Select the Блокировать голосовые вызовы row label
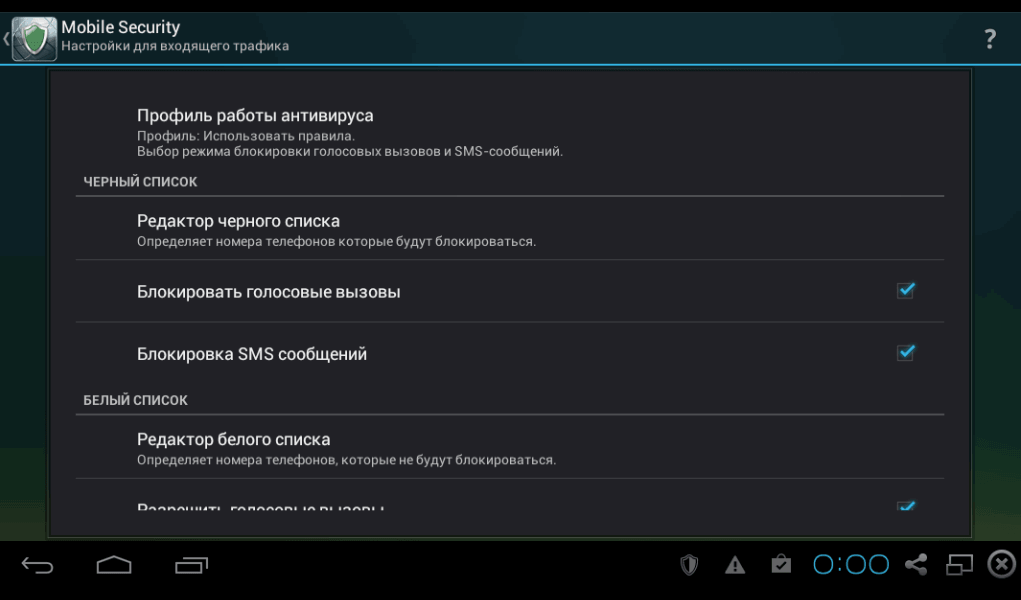The width and height of the screenshot is (1021, 600). click(x=268, y=292)
